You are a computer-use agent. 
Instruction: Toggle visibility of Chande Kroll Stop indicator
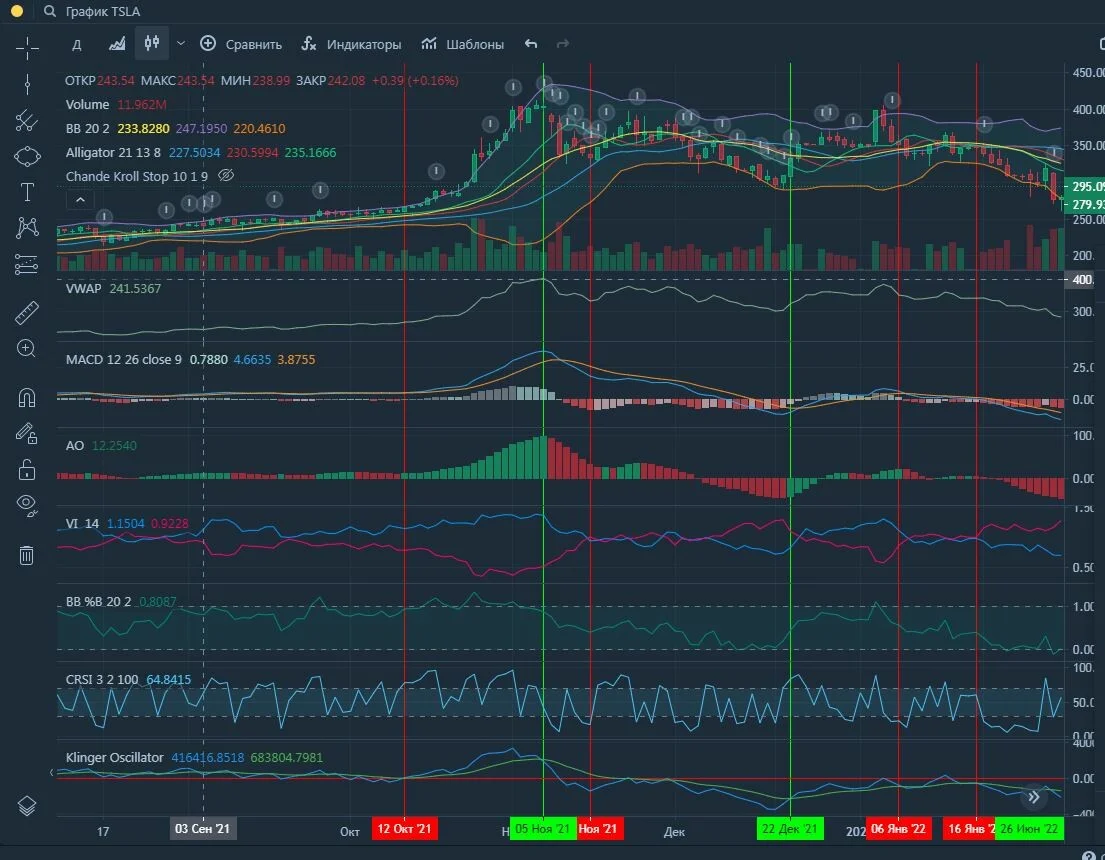226,176
